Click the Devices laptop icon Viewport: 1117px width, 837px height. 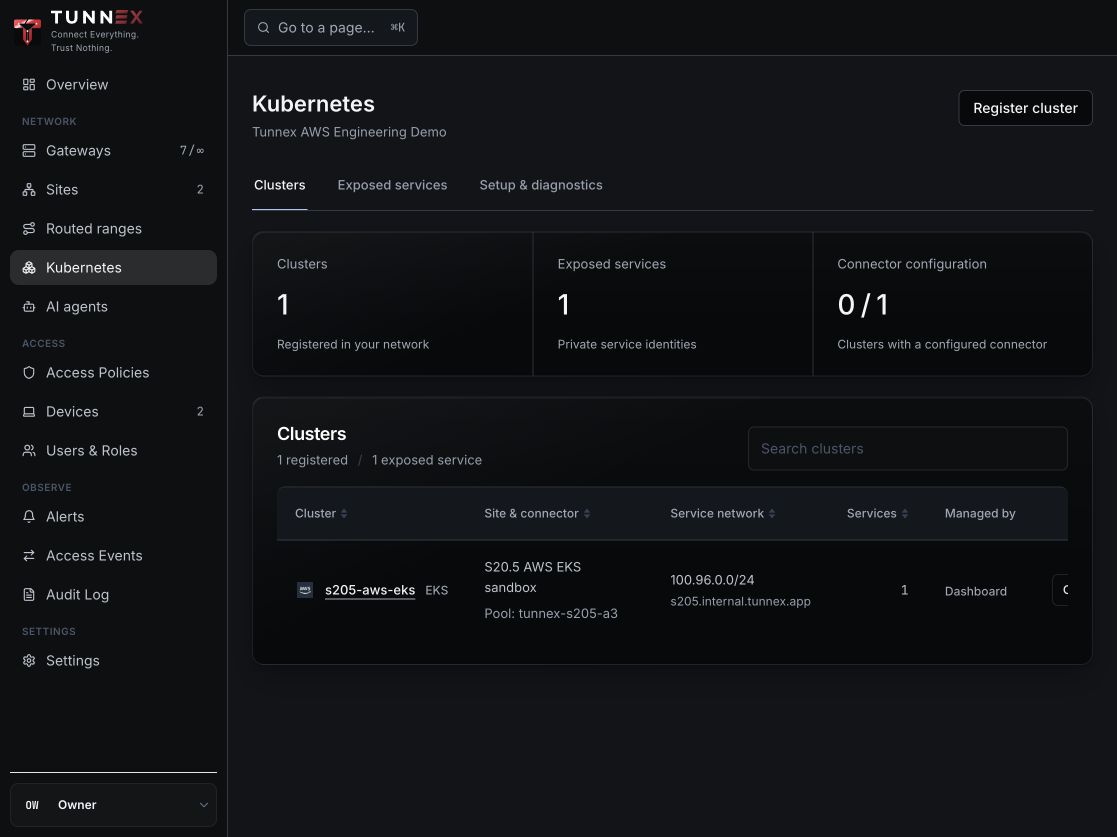tap(28, 412)
